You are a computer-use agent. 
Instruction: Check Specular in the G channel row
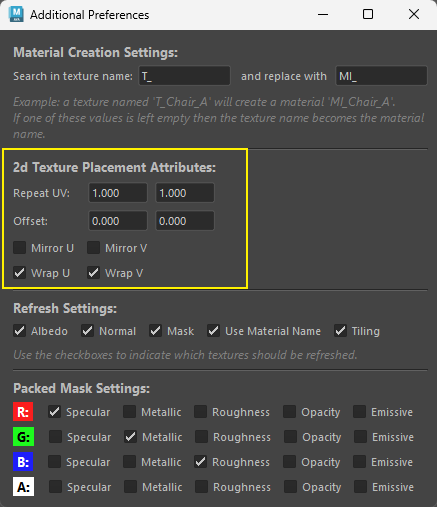coord(55,437)
